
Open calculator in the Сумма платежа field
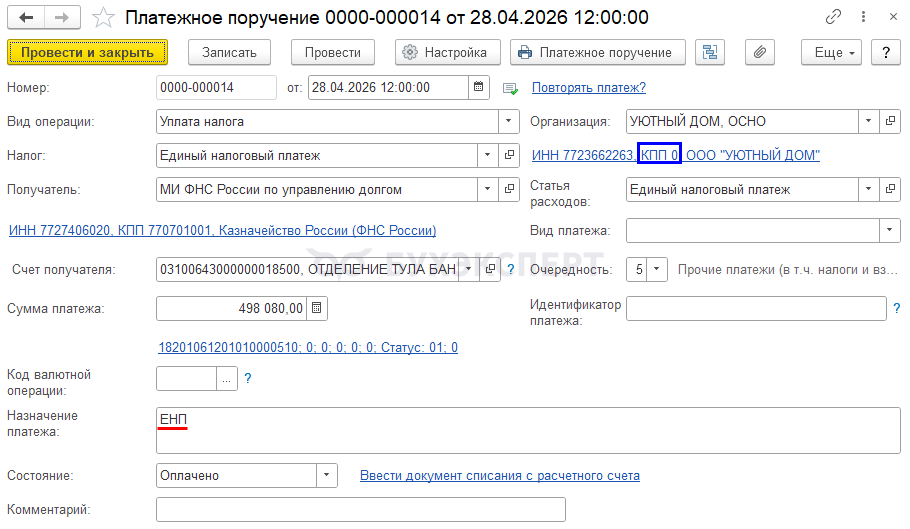316,308
